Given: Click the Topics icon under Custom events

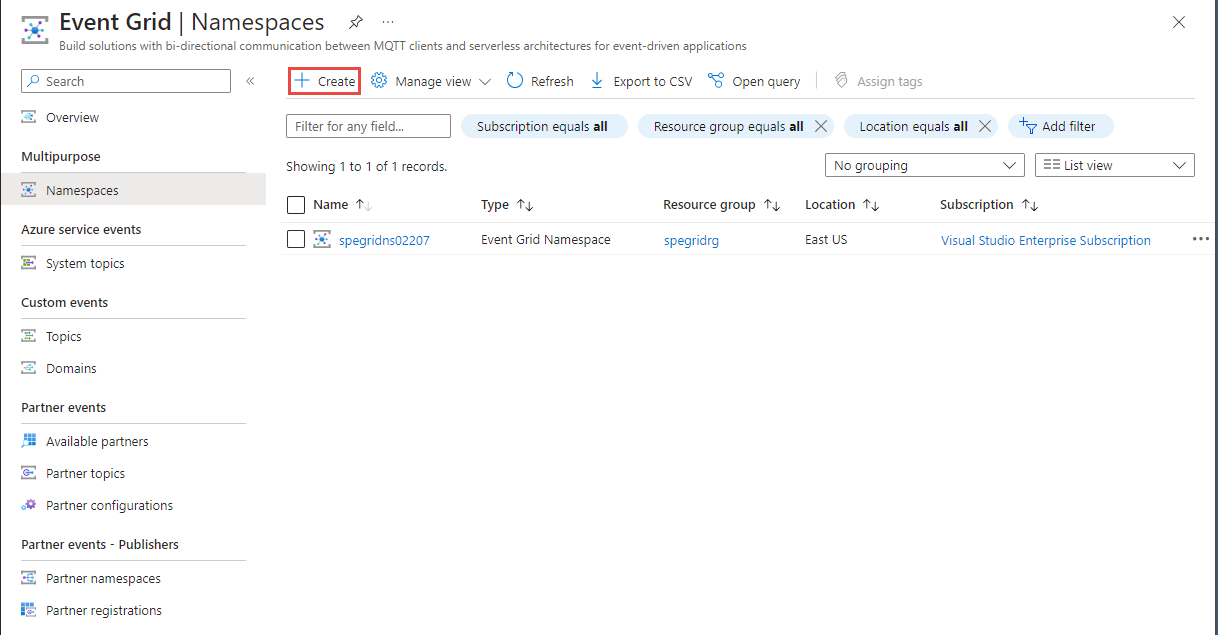Looking at the screenshot, I should [x=29, y=336].
